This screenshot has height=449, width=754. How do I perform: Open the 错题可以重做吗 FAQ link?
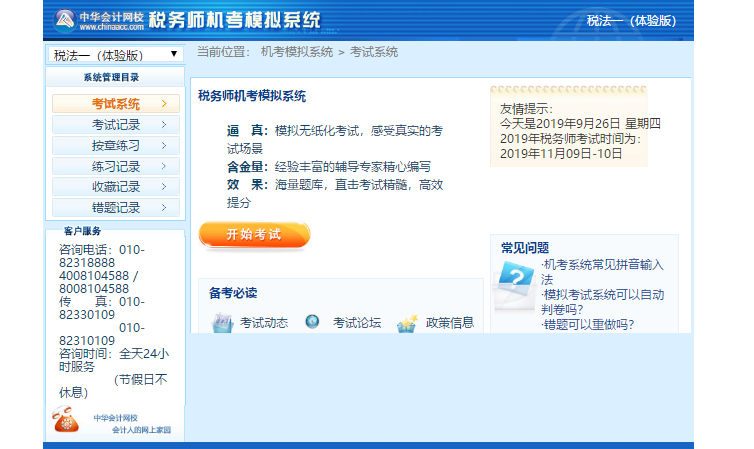tap(589, 324)
